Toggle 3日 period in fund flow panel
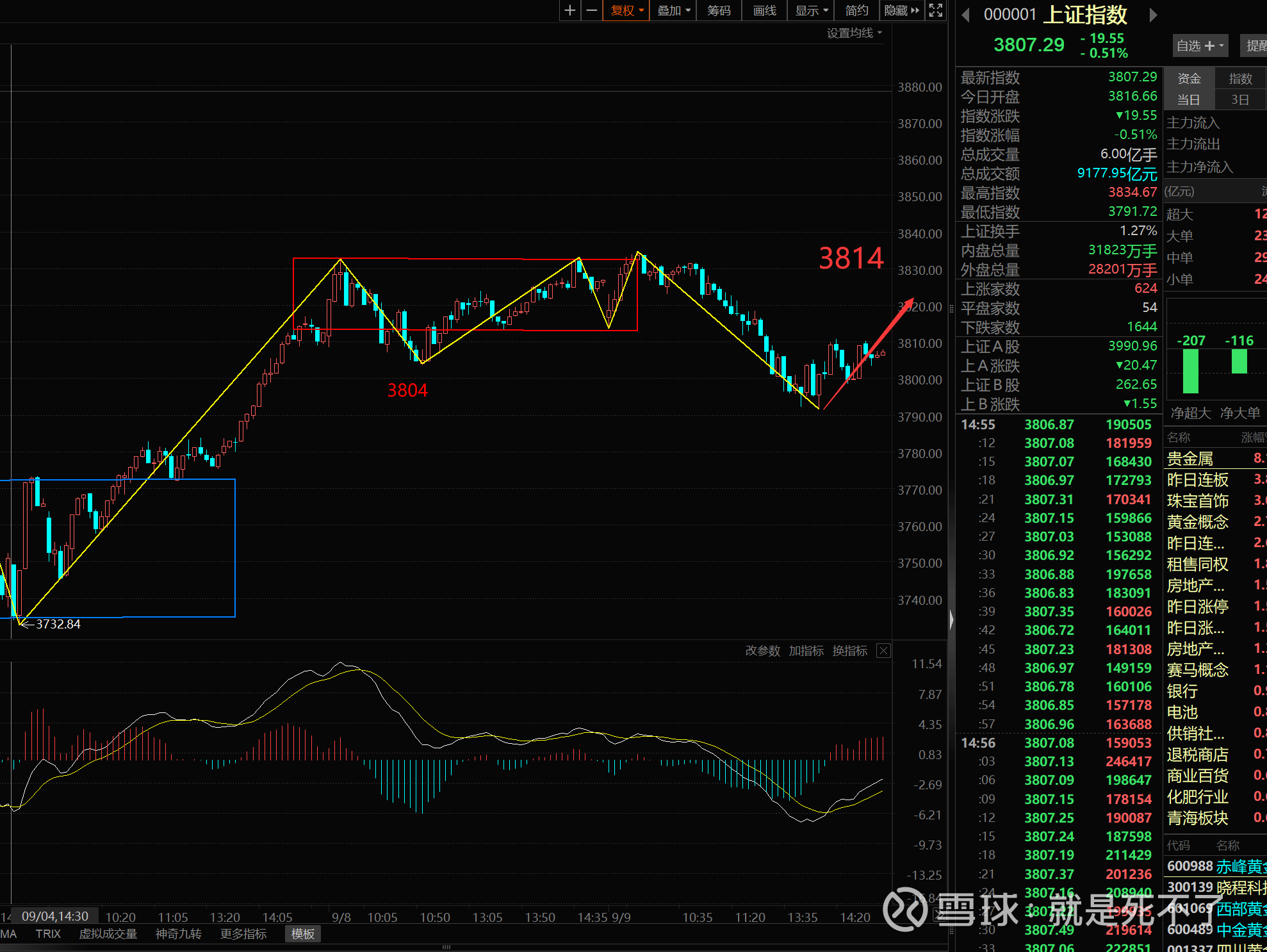This screenshot has height=952, width=1267. pos(1240,99)
